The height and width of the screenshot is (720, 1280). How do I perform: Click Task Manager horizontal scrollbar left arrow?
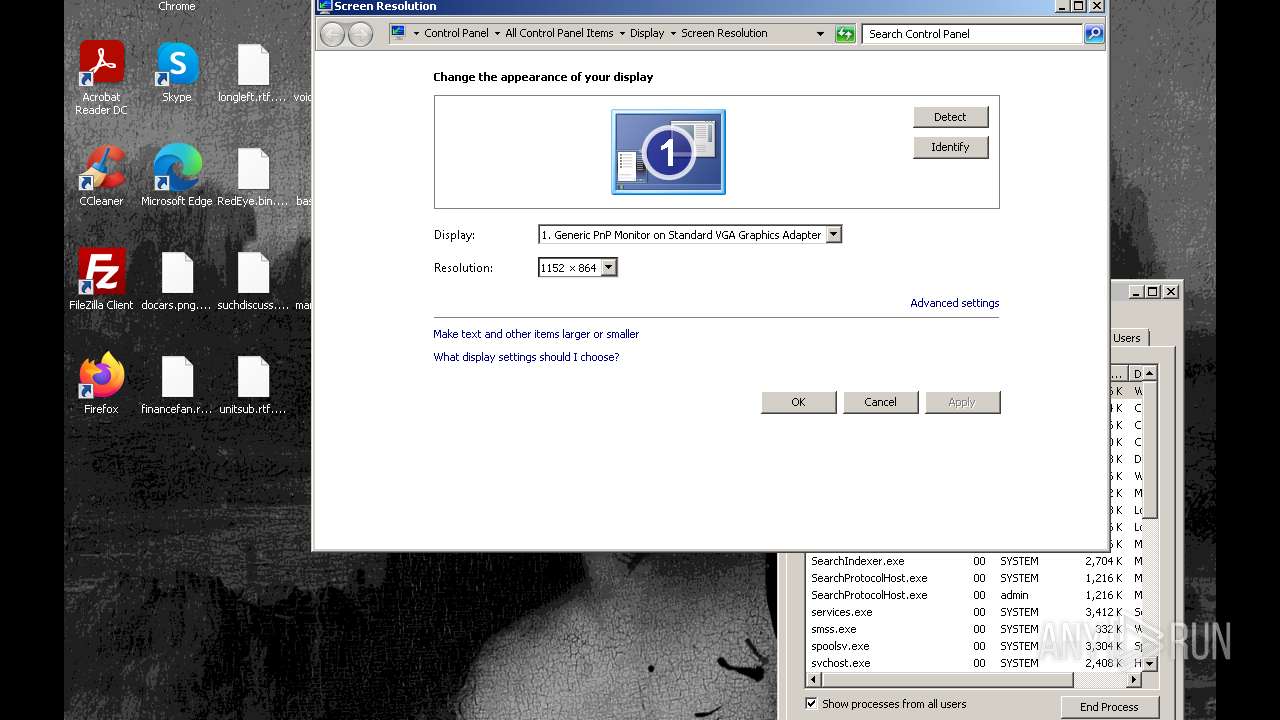coord(815,680)
